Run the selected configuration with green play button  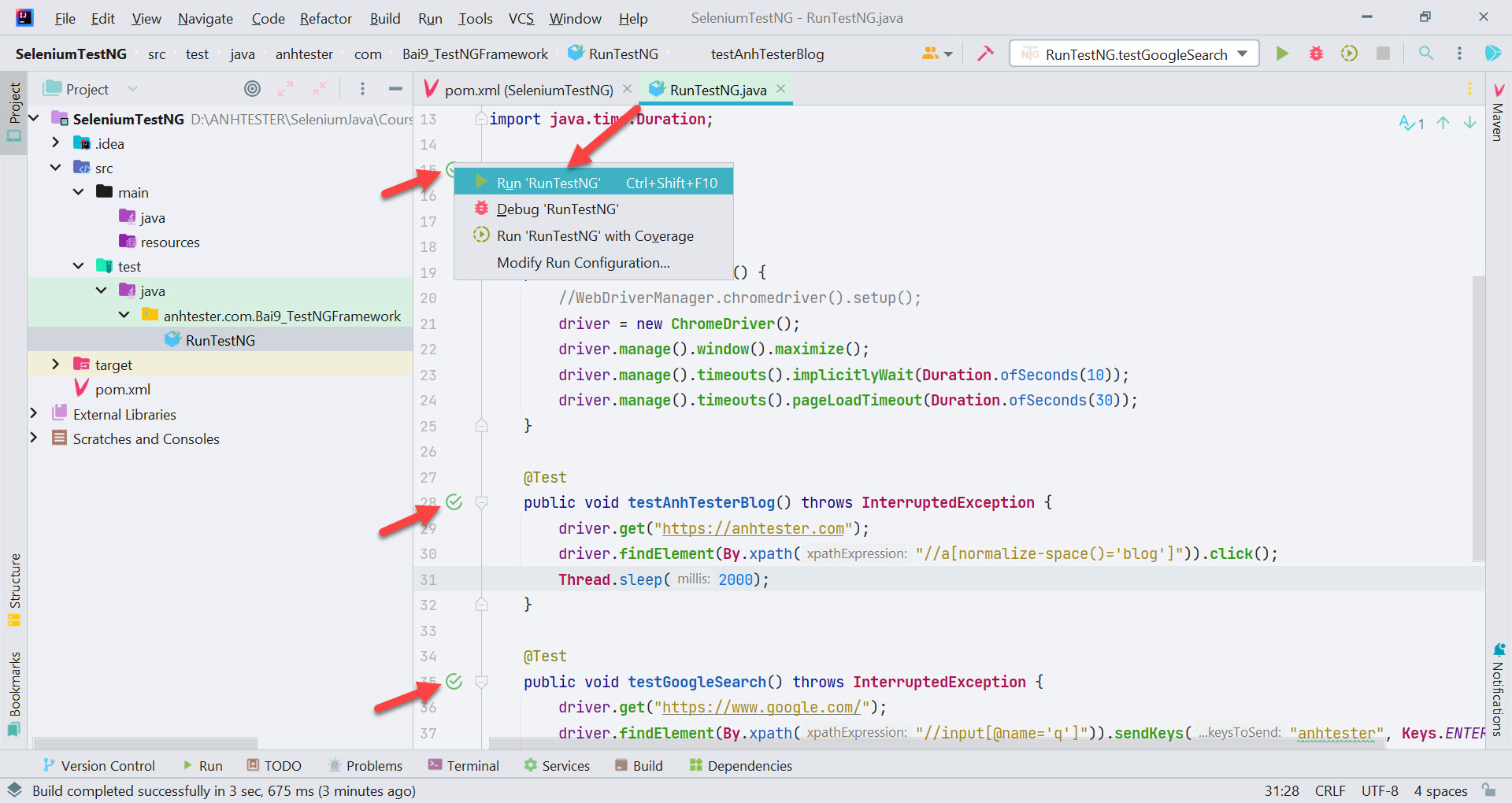[x=1282, y=54]
